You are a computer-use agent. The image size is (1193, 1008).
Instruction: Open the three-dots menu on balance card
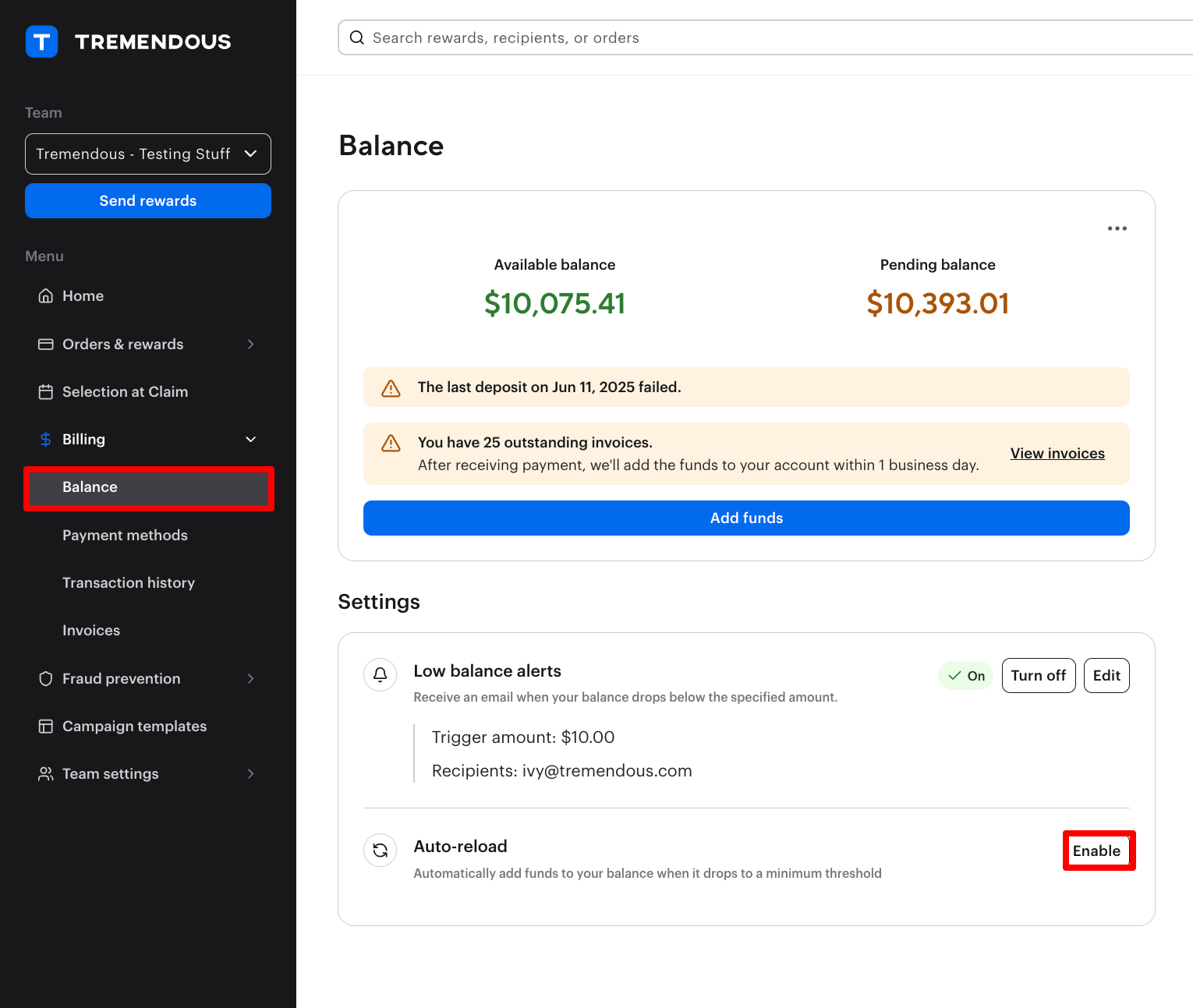click(x=1117, y=228)
